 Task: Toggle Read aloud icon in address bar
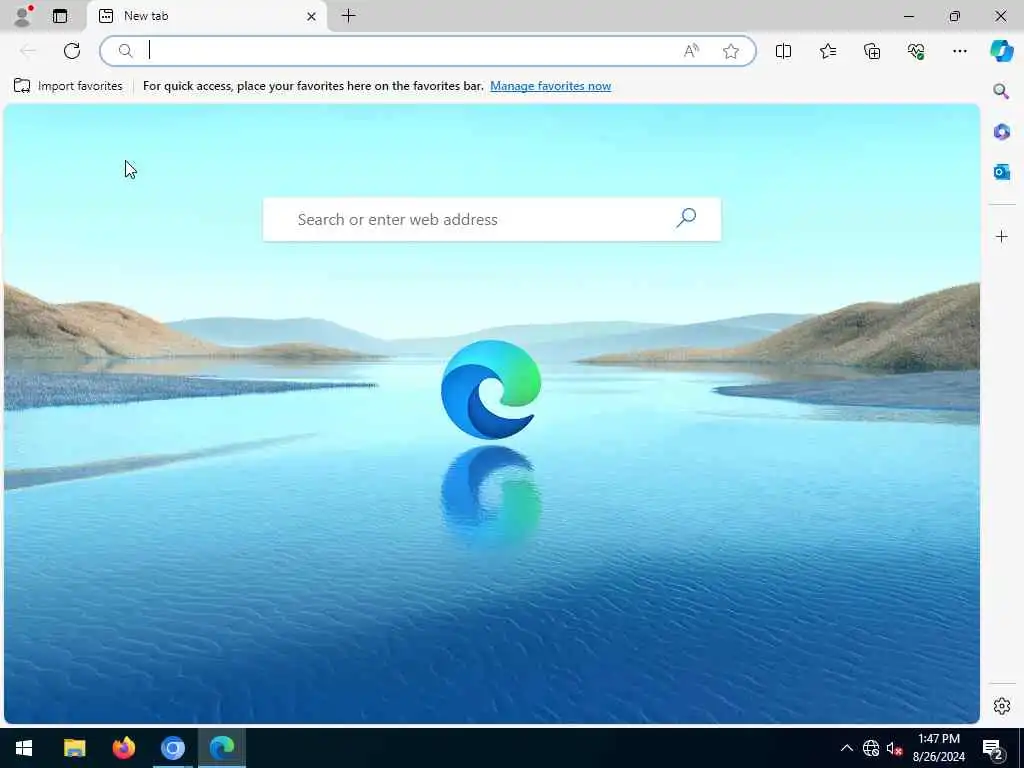click(x=692, y=51)
